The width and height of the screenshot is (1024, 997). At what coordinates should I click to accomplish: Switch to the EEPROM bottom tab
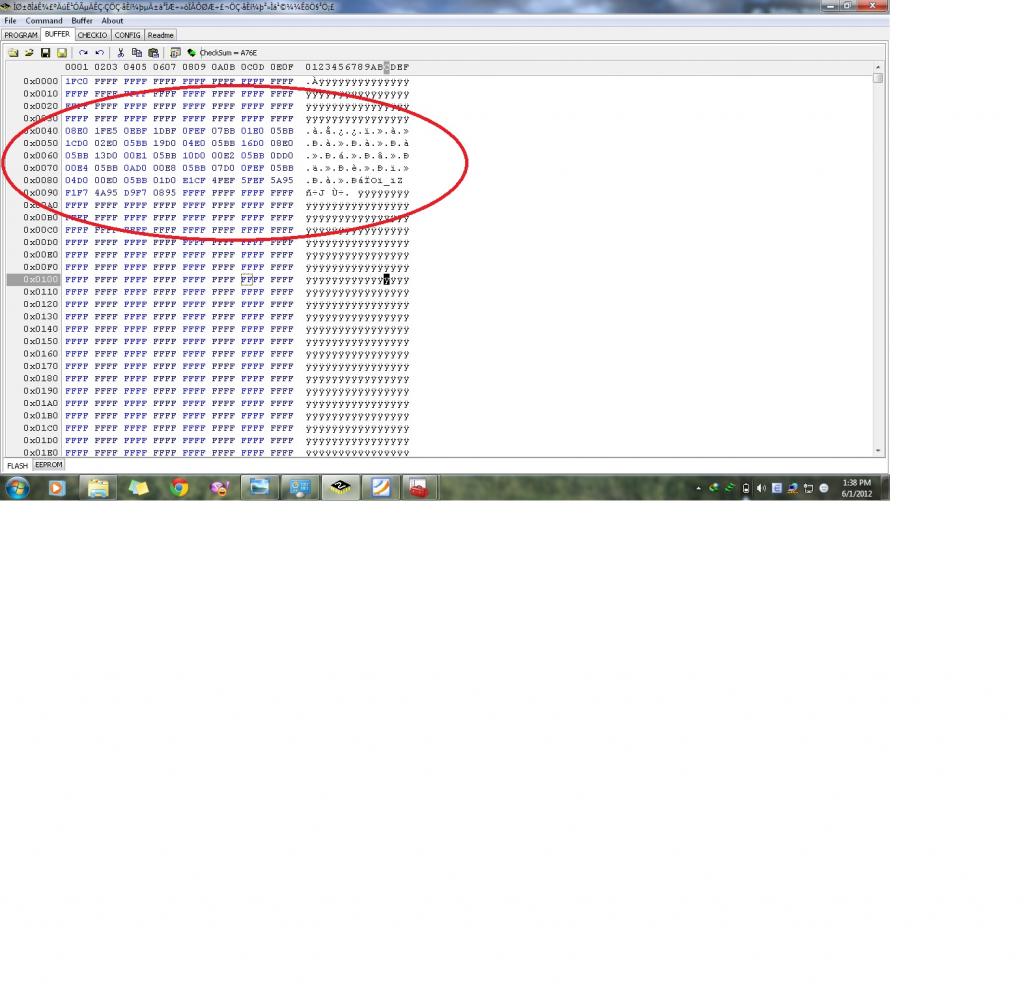pyautogui.click(x=49, y=465)
